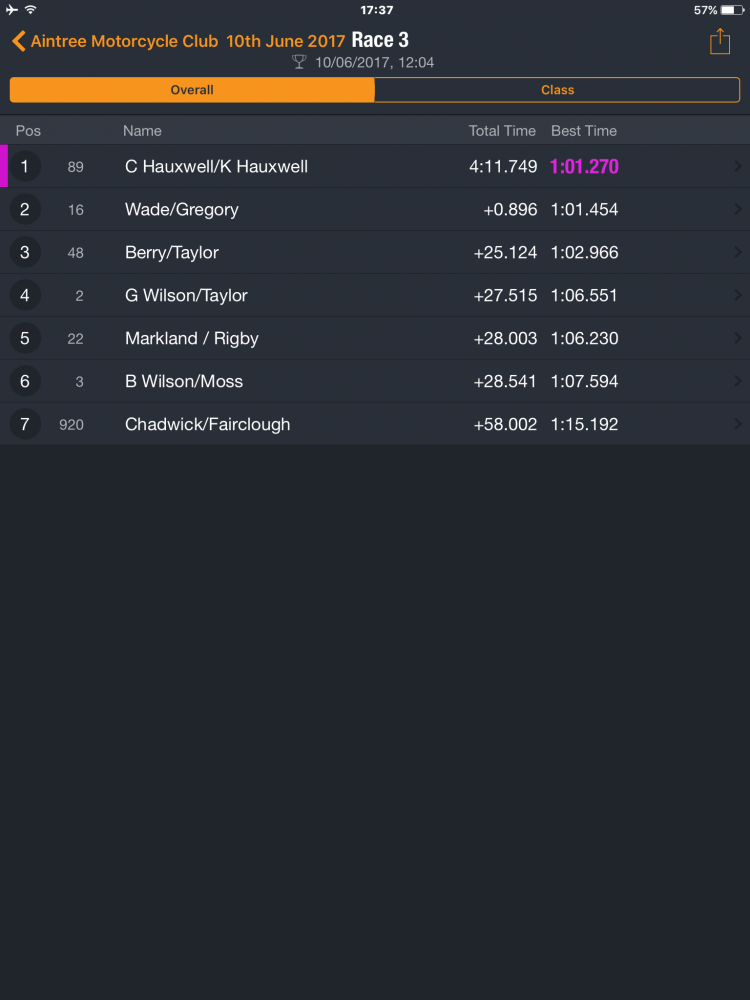
Task: Open chevron for C Hauxwell/K Hauxwell
Action: (738, 166)
